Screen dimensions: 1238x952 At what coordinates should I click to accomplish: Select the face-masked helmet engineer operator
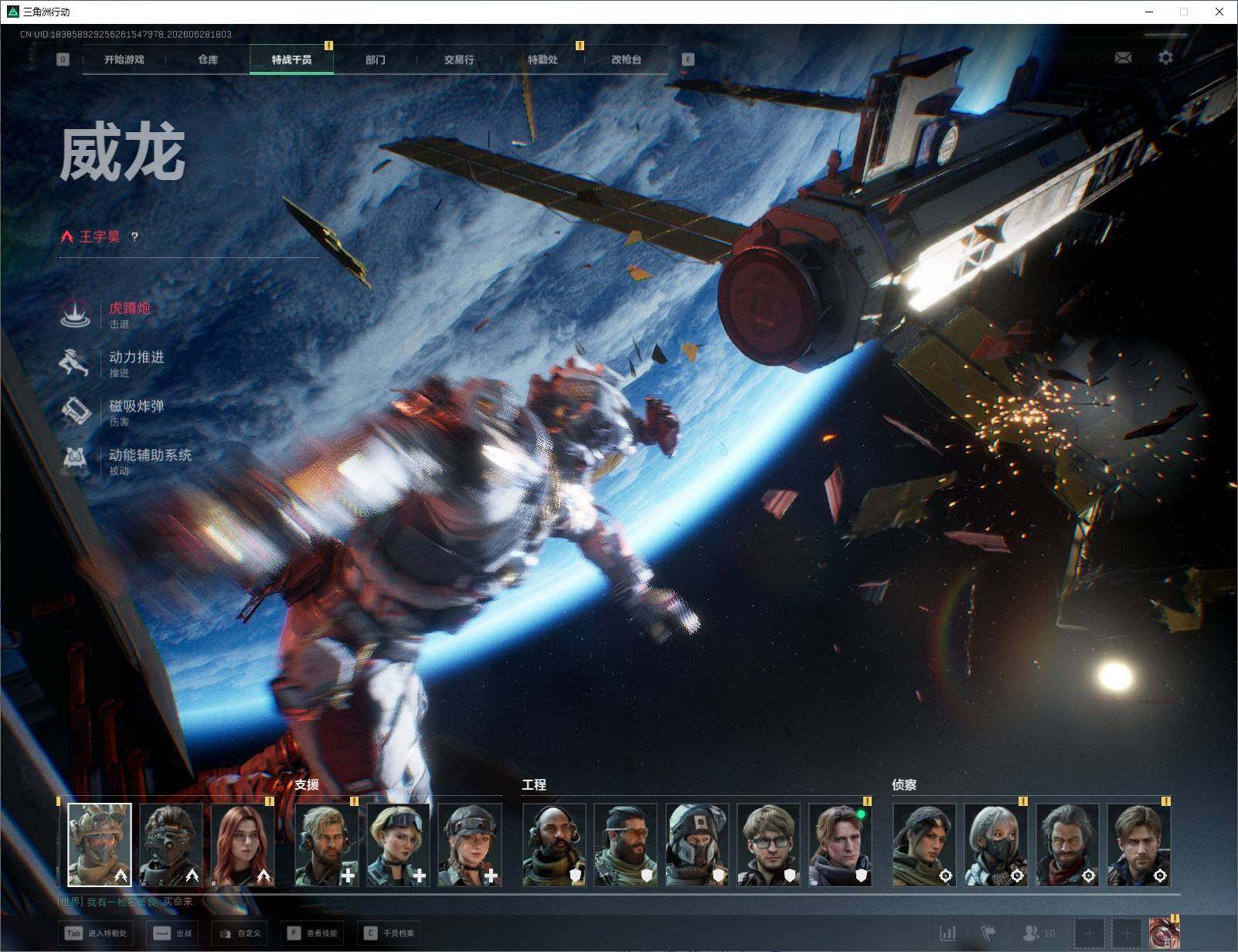click(x=697, y=845)
